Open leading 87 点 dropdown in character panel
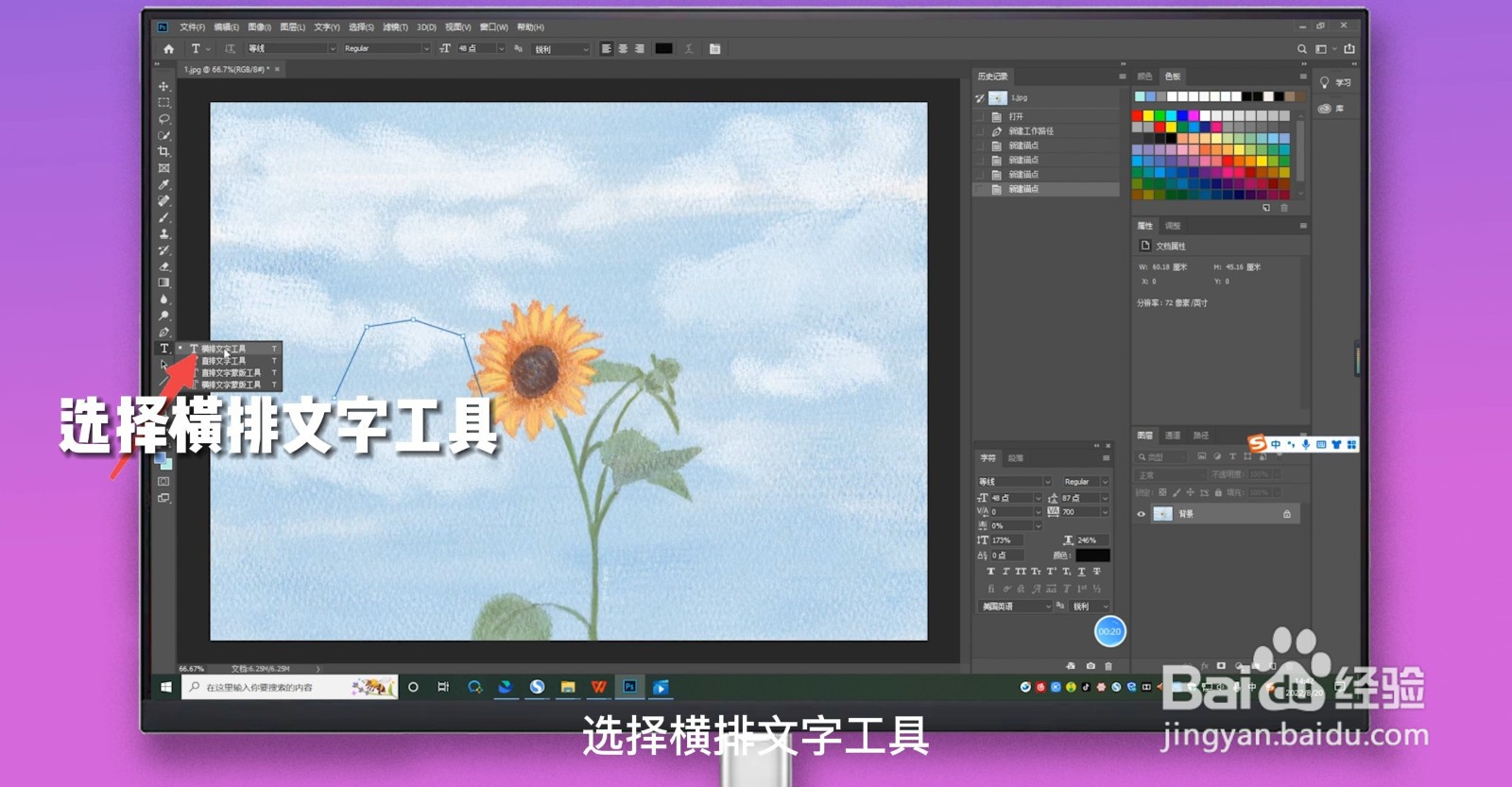The height and width of the screenshot is (787, 1512). [1105, 498]
